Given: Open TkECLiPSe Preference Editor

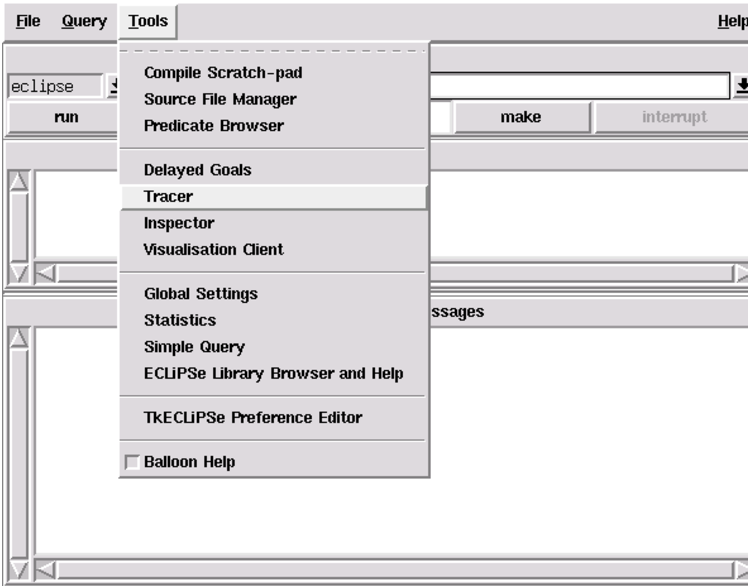Looking at the screenshot, I should click(252, 418).
